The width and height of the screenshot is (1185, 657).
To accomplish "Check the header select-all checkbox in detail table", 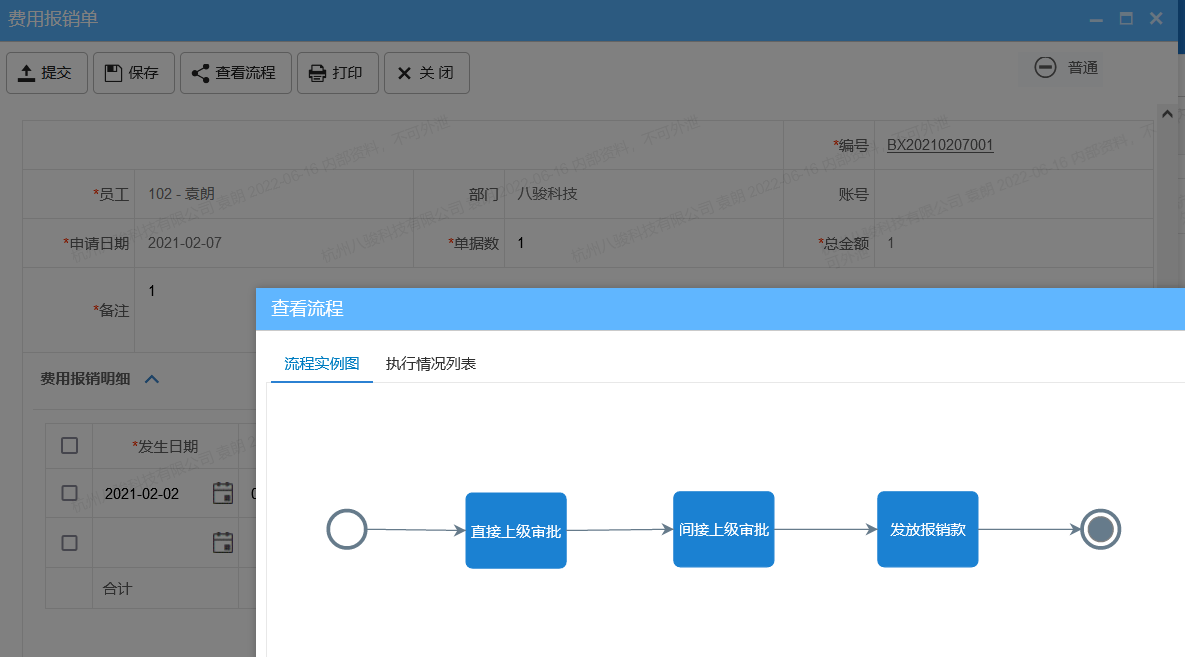I will coord(68,444).
